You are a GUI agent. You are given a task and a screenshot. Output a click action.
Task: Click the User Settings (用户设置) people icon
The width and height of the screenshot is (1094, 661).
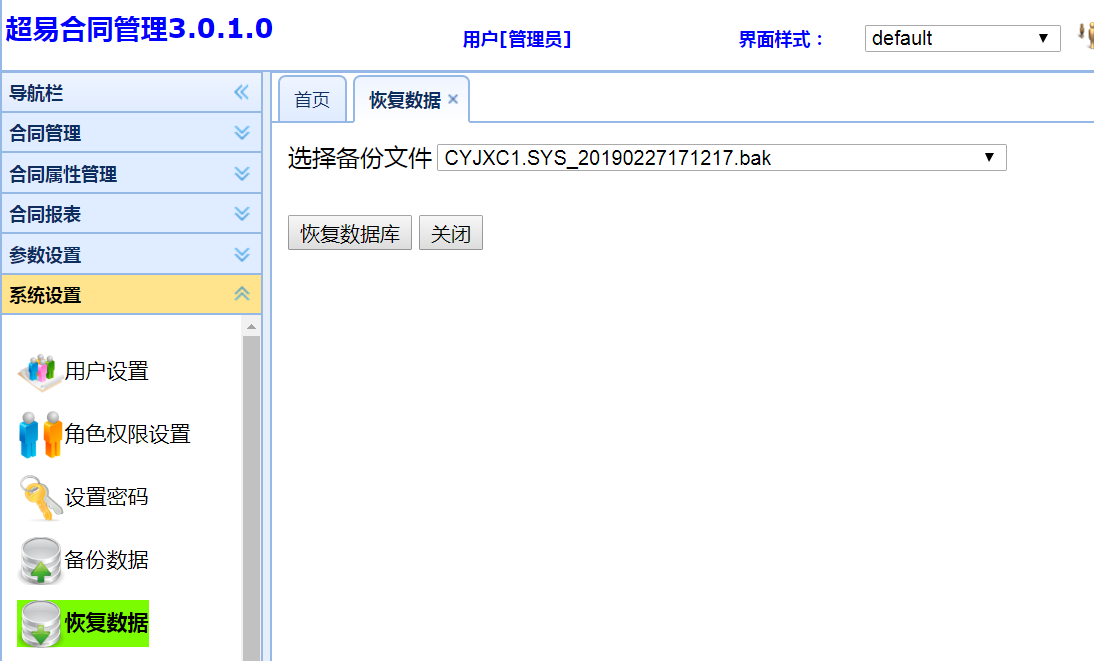pyautogui.click(x=40, y=372)
